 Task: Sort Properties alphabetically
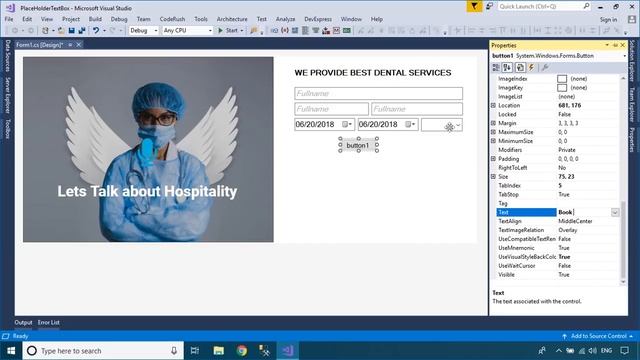[507, 67]
